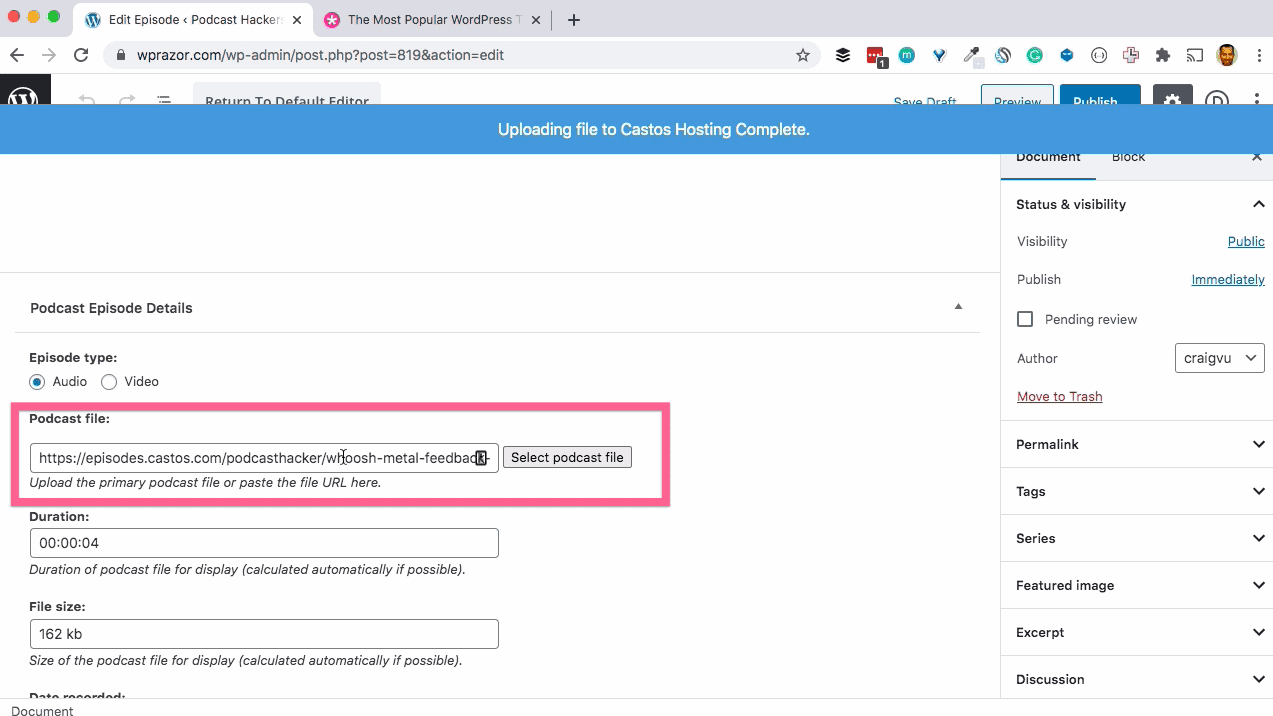
Task: Open the Author dropdown showing craigvu
Action: click(1219, 358)
